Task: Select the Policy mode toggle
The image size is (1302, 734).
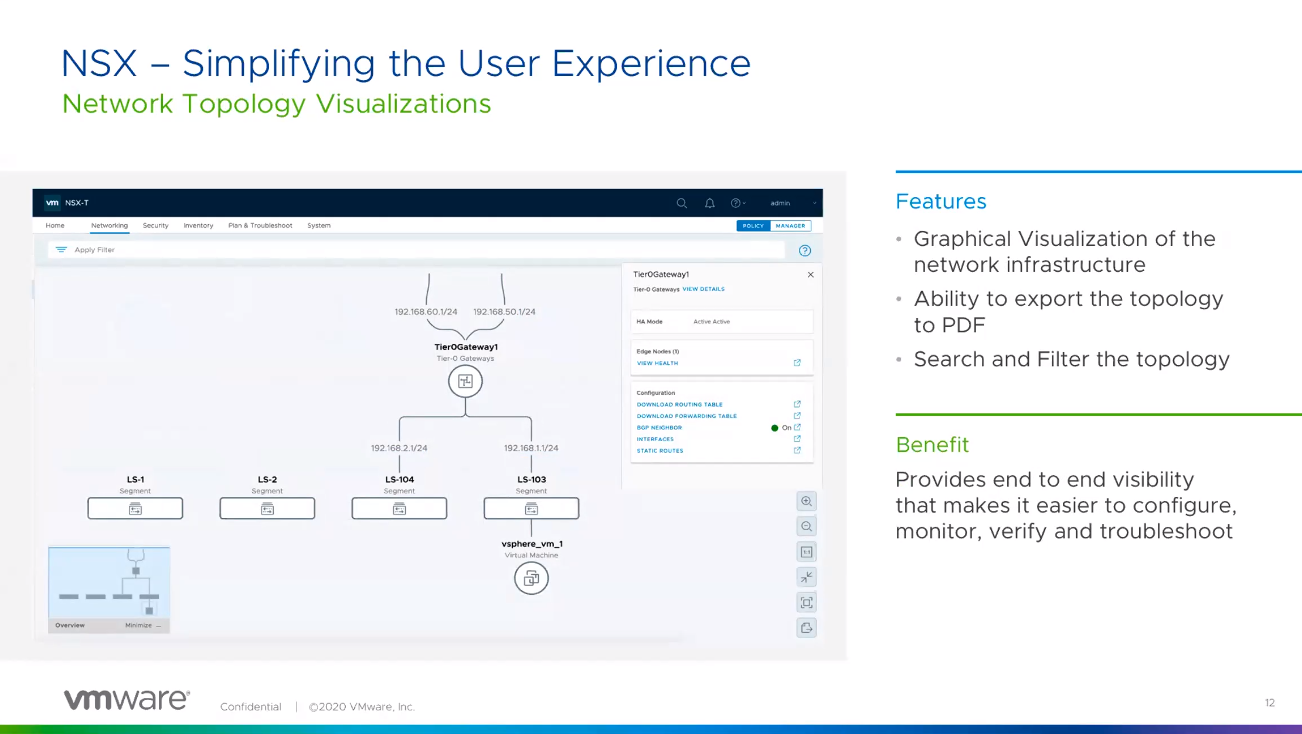Action: (753, 226)
